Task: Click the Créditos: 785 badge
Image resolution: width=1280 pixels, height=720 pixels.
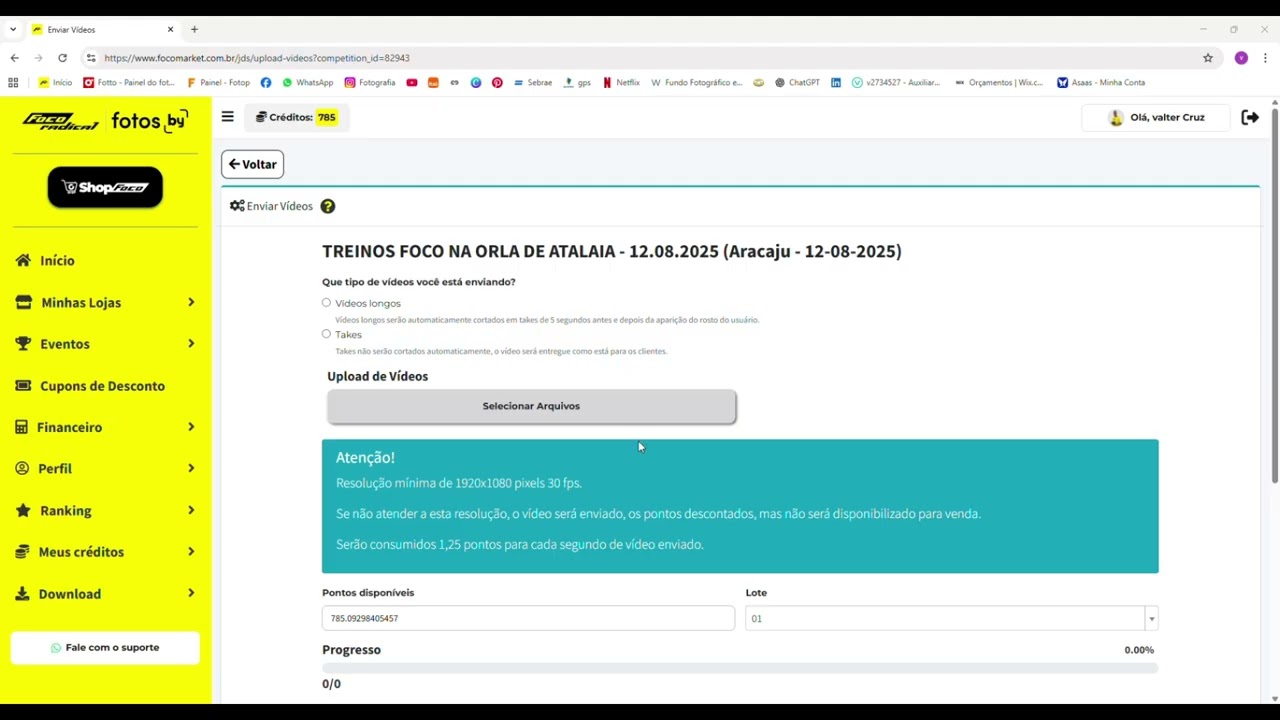Action: tap(295, 117)
